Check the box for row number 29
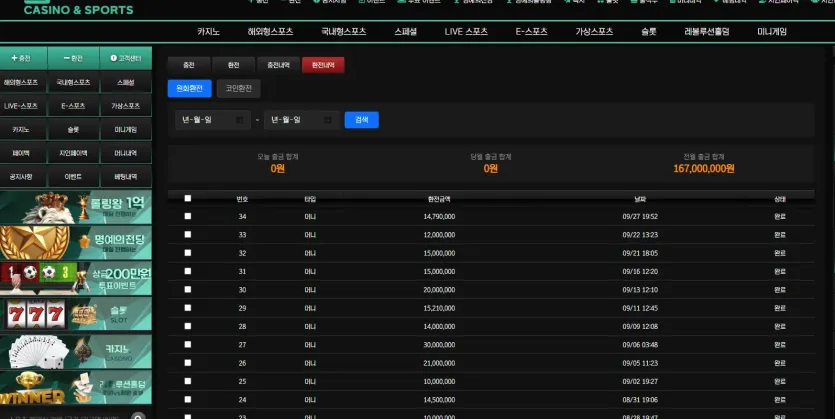835x419 pixels. [x=187, y=308]
